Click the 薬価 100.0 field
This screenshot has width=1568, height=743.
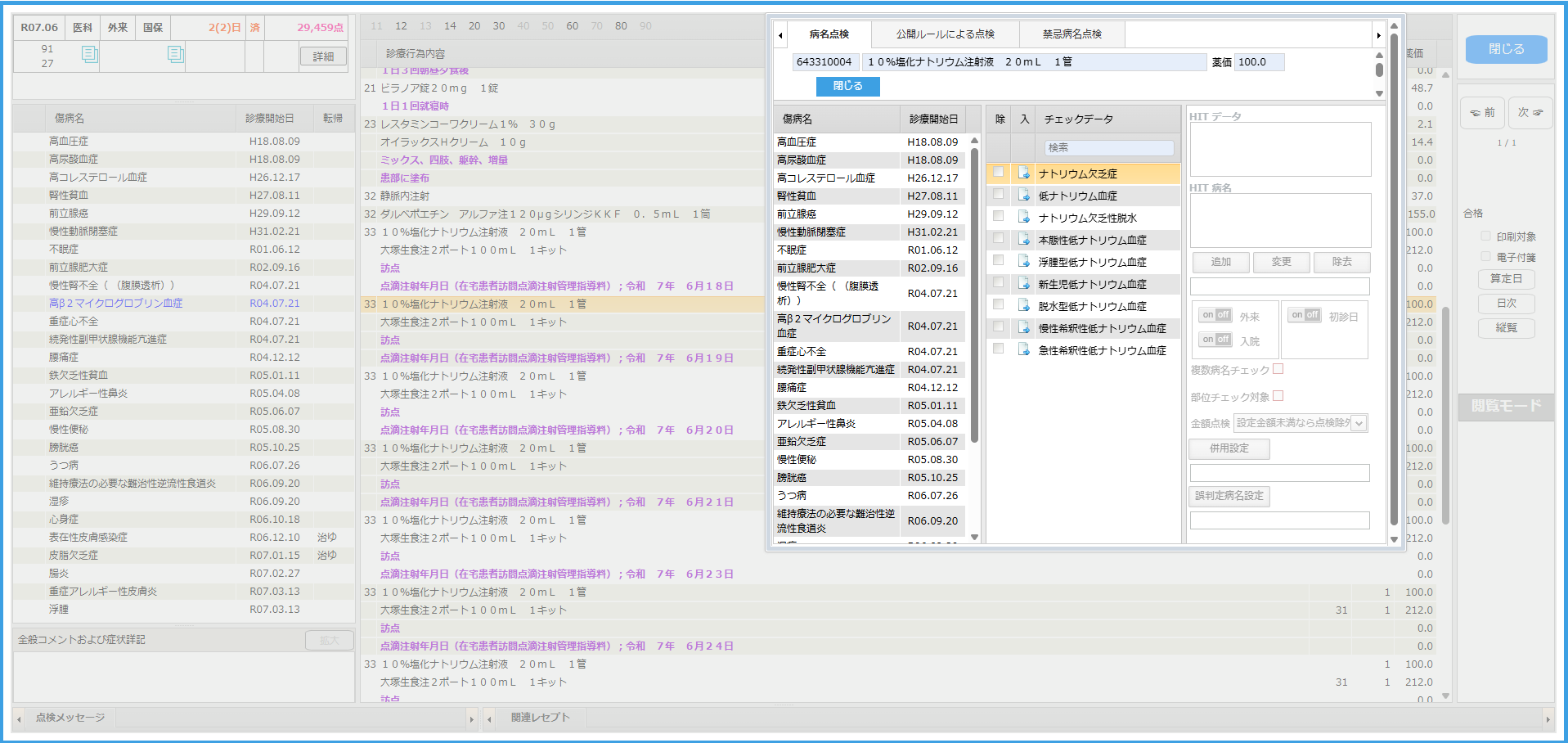point(1259,62)
